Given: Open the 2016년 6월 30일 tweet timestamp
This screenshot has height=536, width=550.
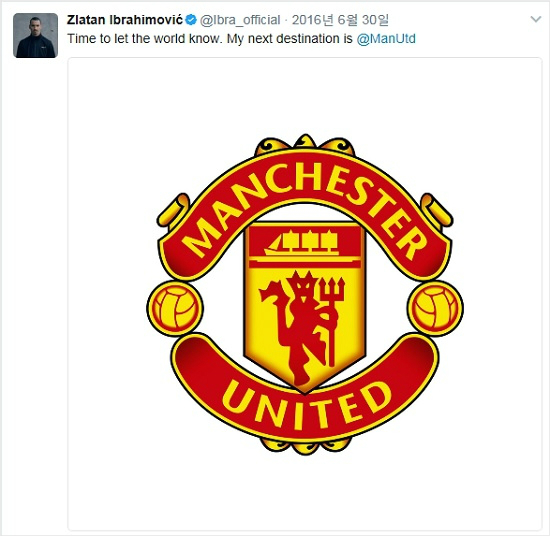Looking at the screenshot, I should coord(340,20).
